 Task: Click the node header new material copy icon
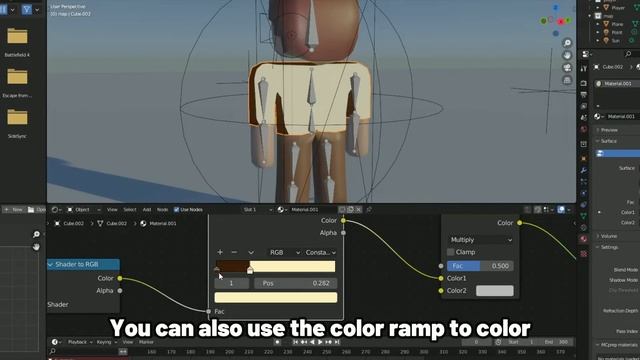350,209
